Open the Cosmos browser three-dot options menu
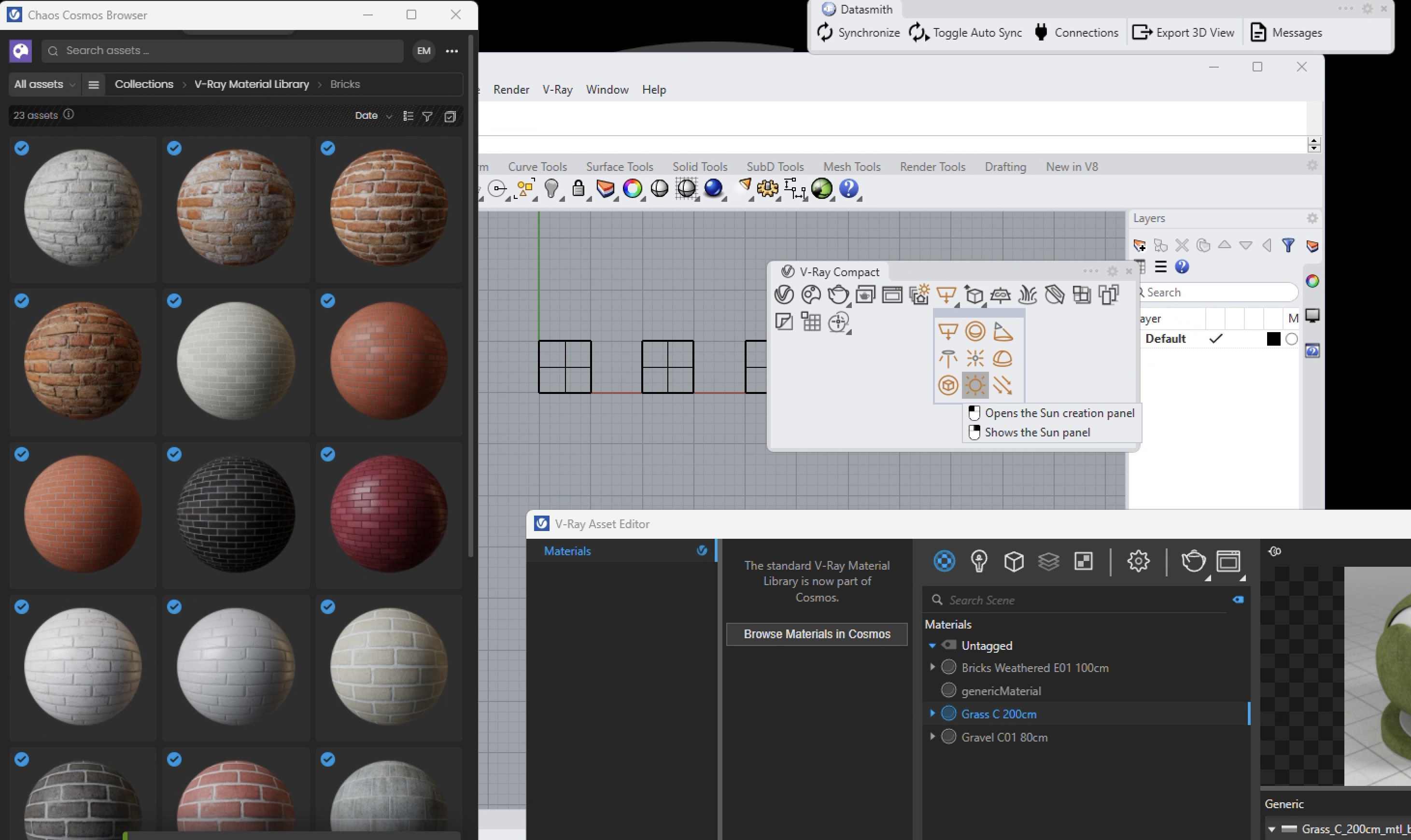1411x840 pixels. [452, 51]
